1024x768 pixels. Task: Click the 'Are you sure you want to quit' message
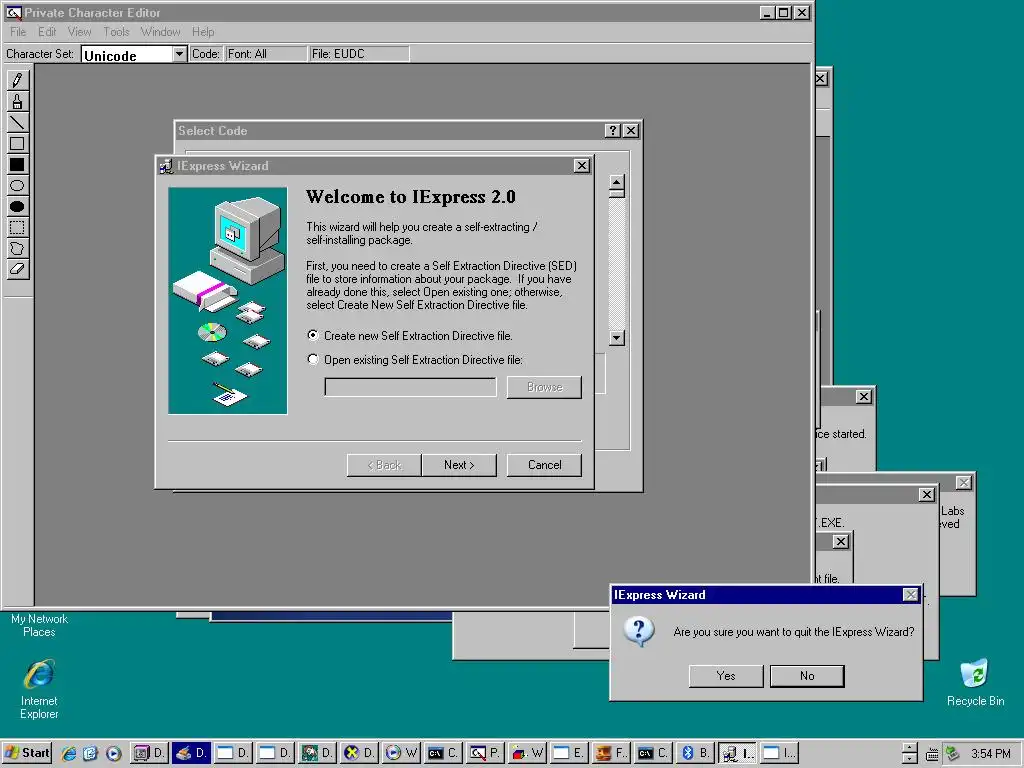793,632
